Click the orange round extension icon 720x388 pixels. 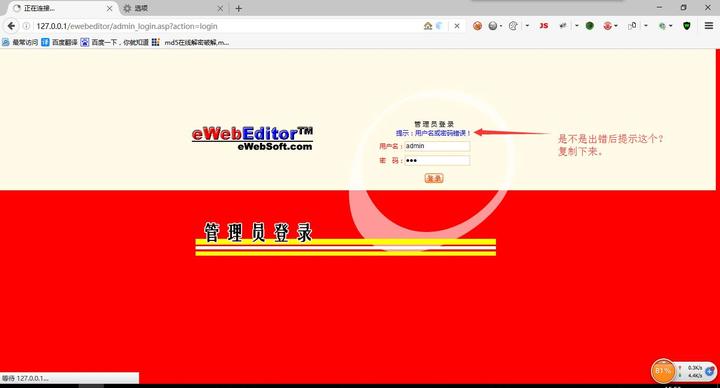click(x=478, y=26)
